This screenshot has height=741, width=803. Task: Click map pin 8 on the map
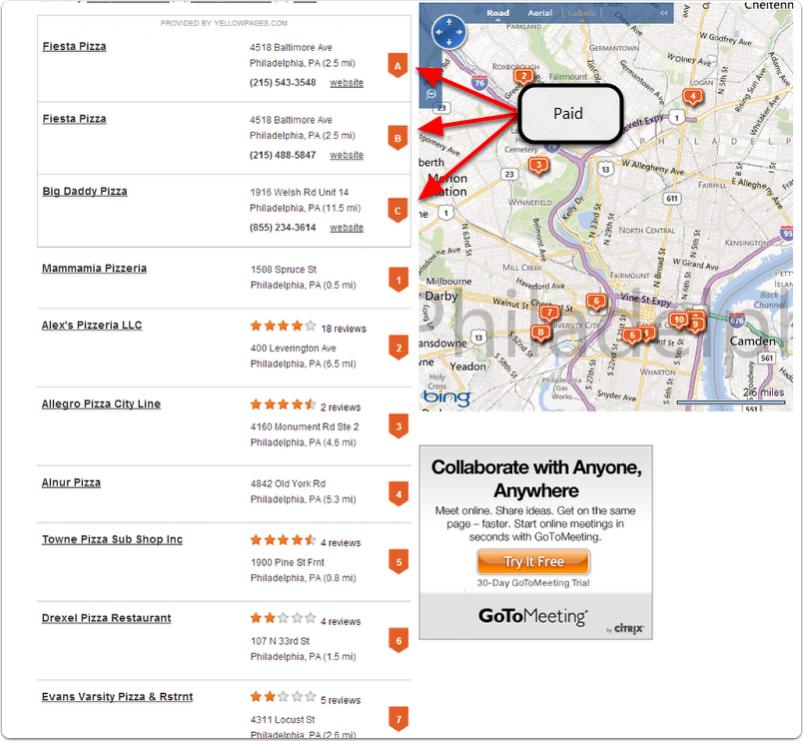click(x=540, y=333)
